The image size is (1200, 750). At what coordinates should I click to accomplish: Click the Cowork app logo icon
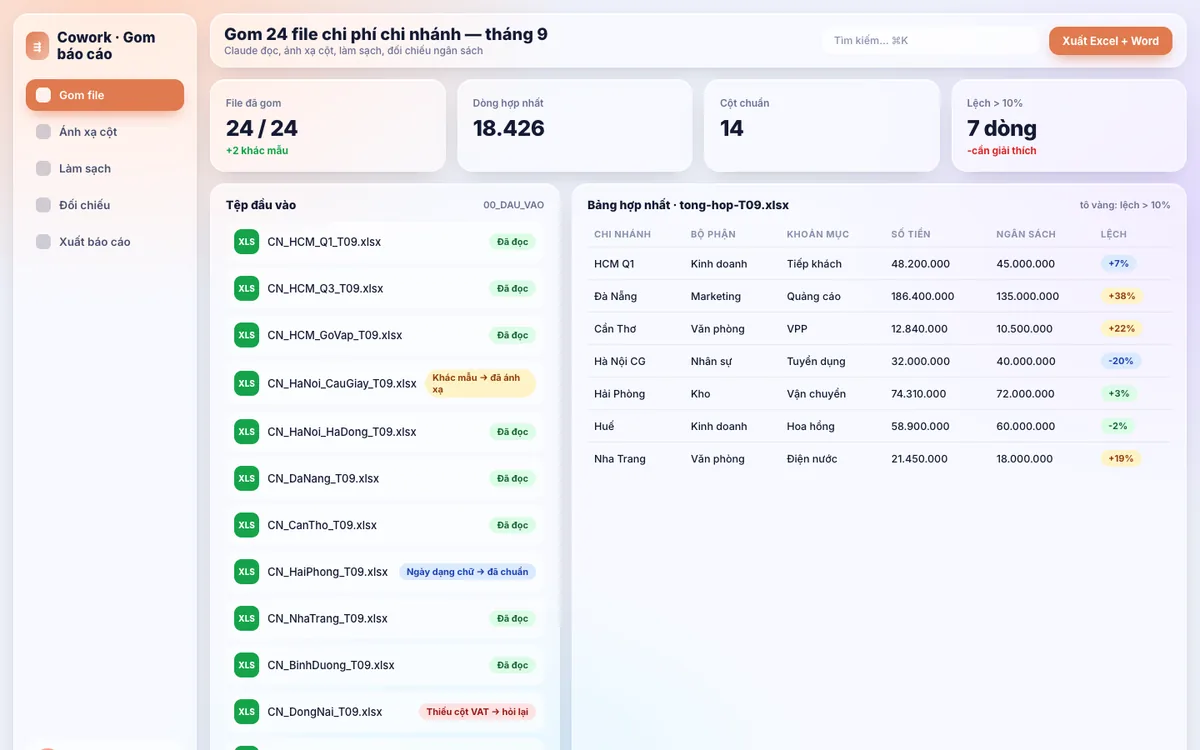[37, 45]
